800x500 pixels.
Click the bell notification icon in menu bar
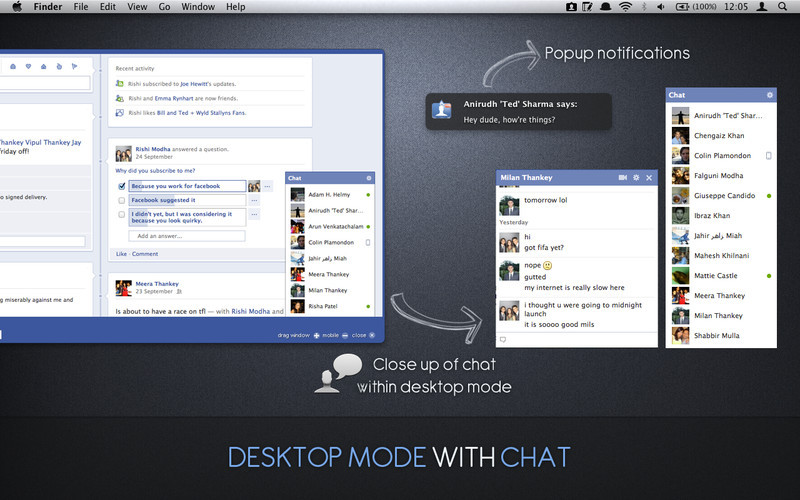pos(606,7)
